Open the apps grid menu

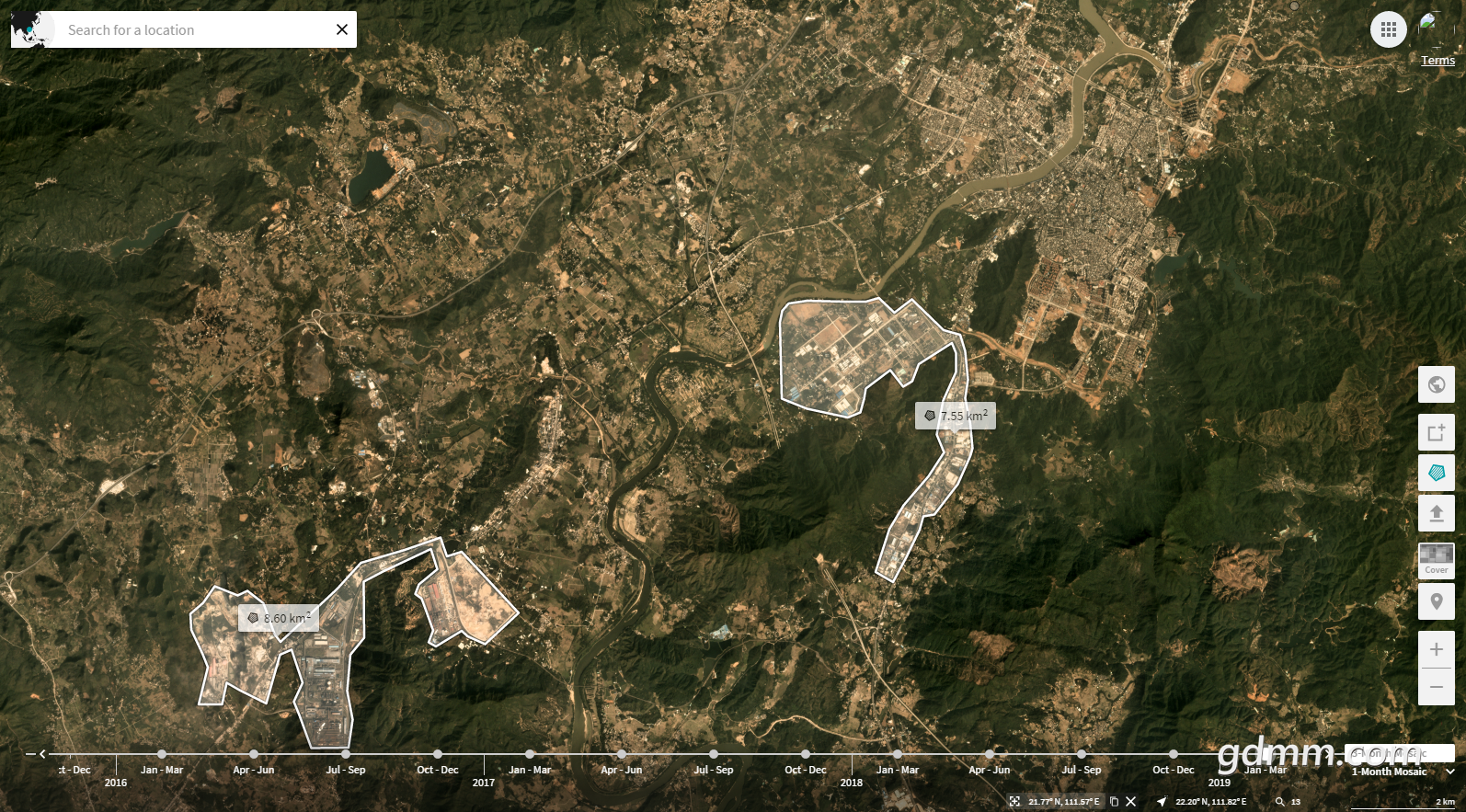[1389, 29]
